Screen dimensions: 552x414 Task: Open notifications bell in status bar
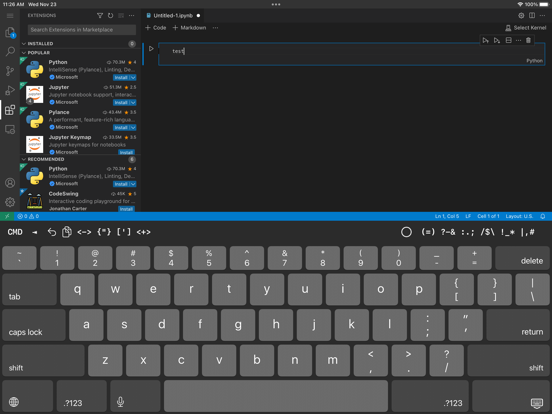542,216
